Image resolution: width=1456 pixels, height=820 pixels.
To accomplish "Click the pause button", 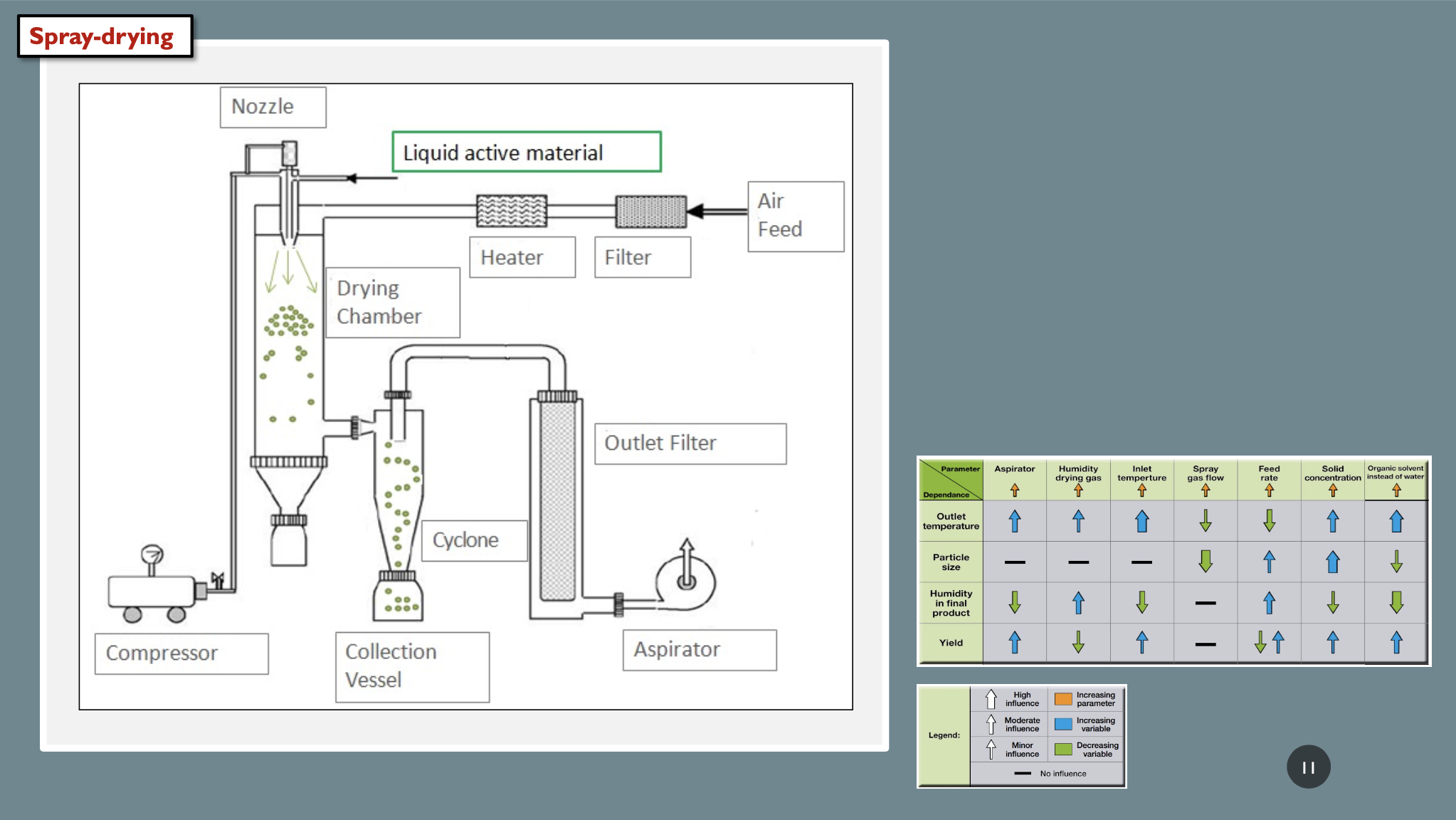I will pos(1308,767).
